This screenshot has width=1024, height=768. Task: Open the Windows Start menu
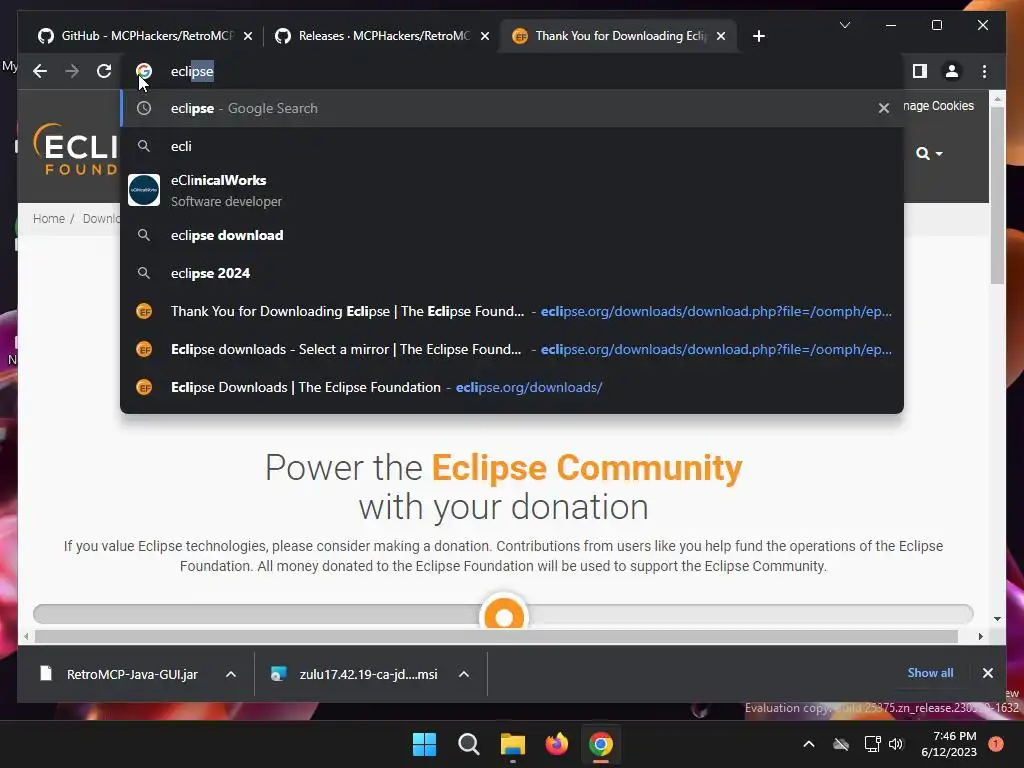click(424, 744)
